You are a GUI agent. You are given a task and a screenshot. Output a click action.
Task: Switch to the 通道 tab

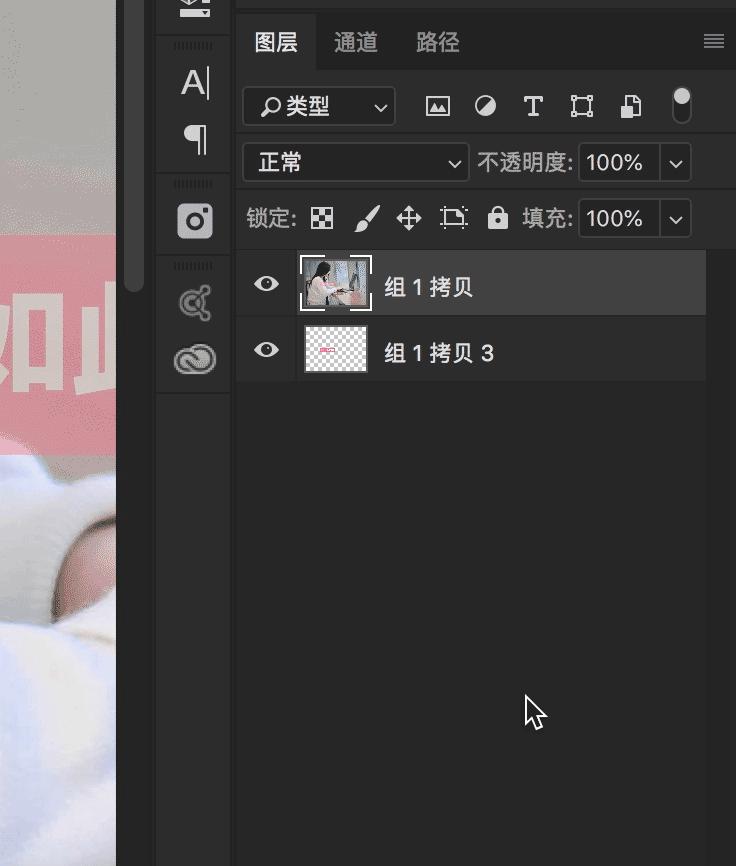356,42
